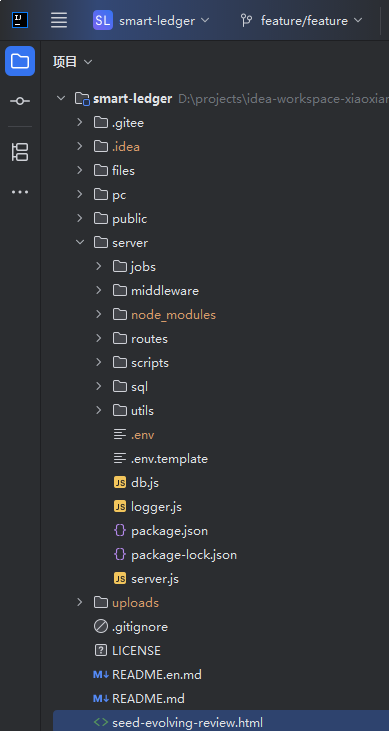This screenshot has width=389, height=731.
Task: Select the .env.template file name
Action: (169, 459)
